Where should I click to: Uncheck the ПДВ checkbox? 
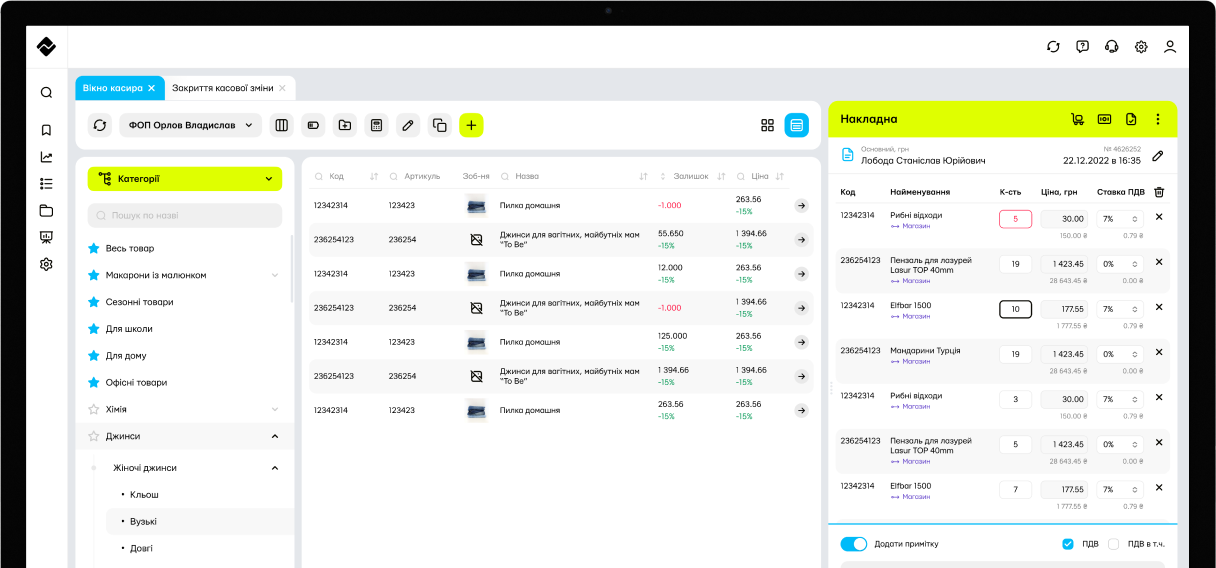point(1067,544)
